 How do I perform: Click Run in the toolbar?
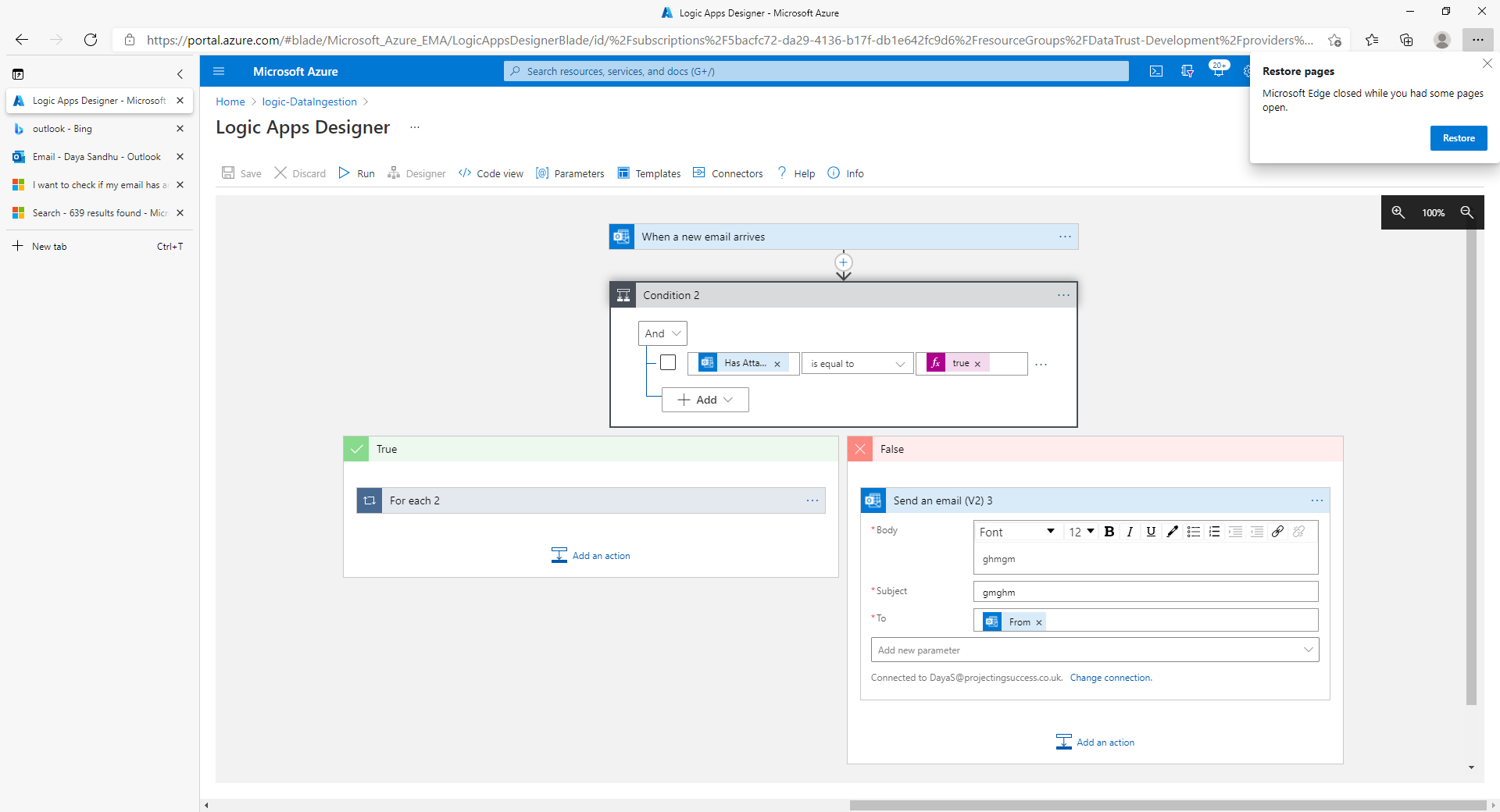356,173
